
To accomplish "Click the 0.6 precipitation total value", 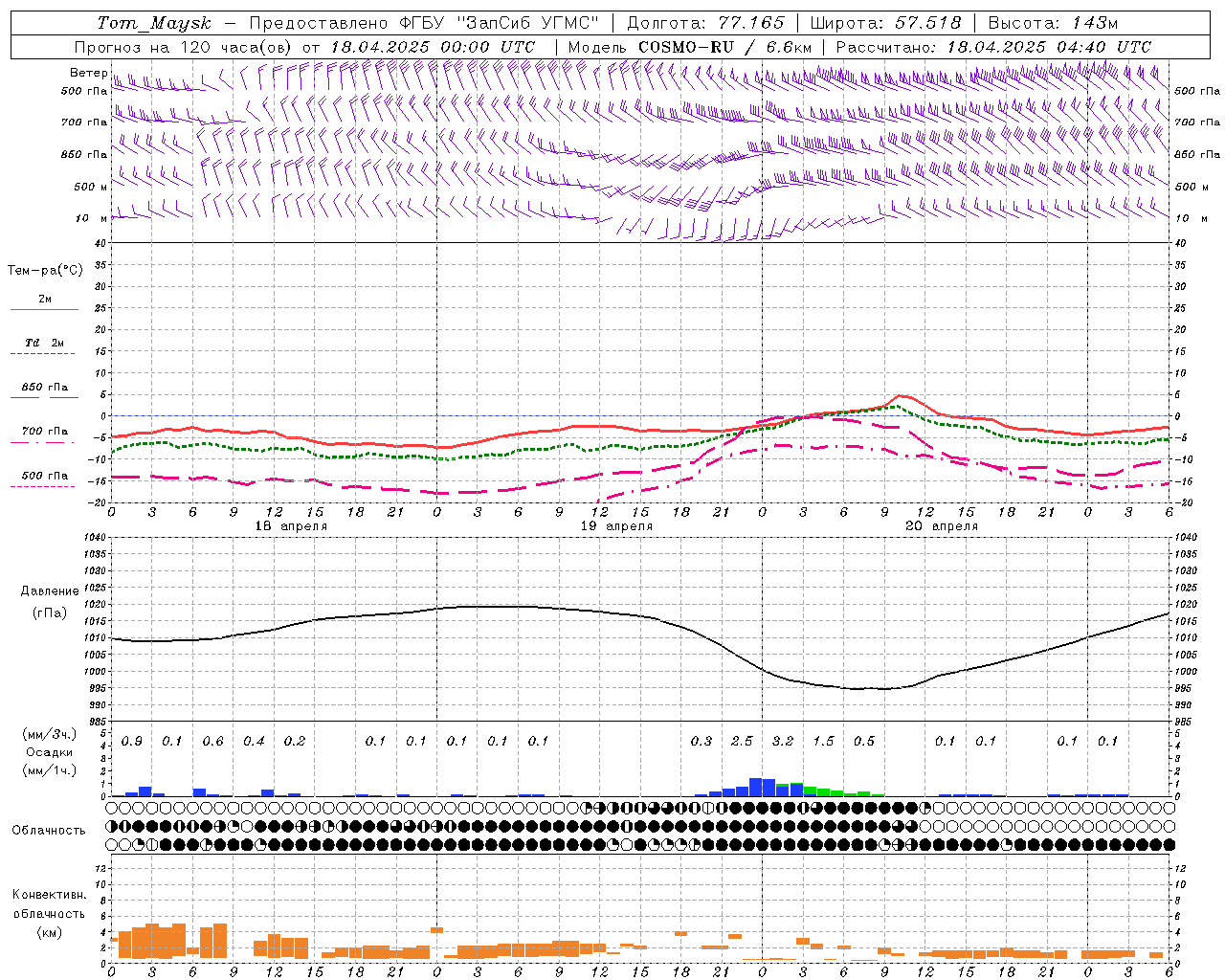I will [213, 741].
